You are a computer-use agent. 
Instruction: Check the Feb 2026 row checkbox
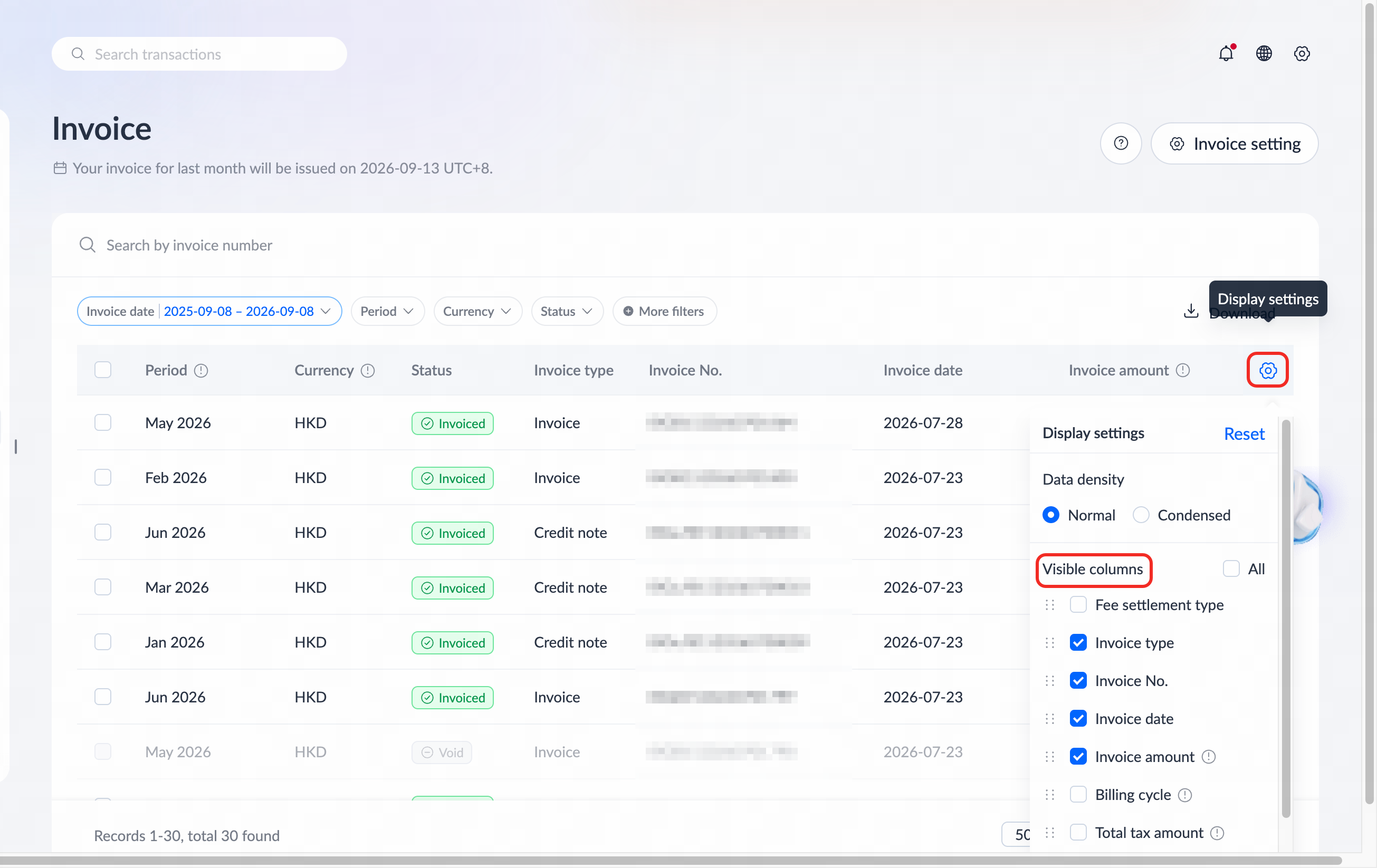(x=103, y=478)
